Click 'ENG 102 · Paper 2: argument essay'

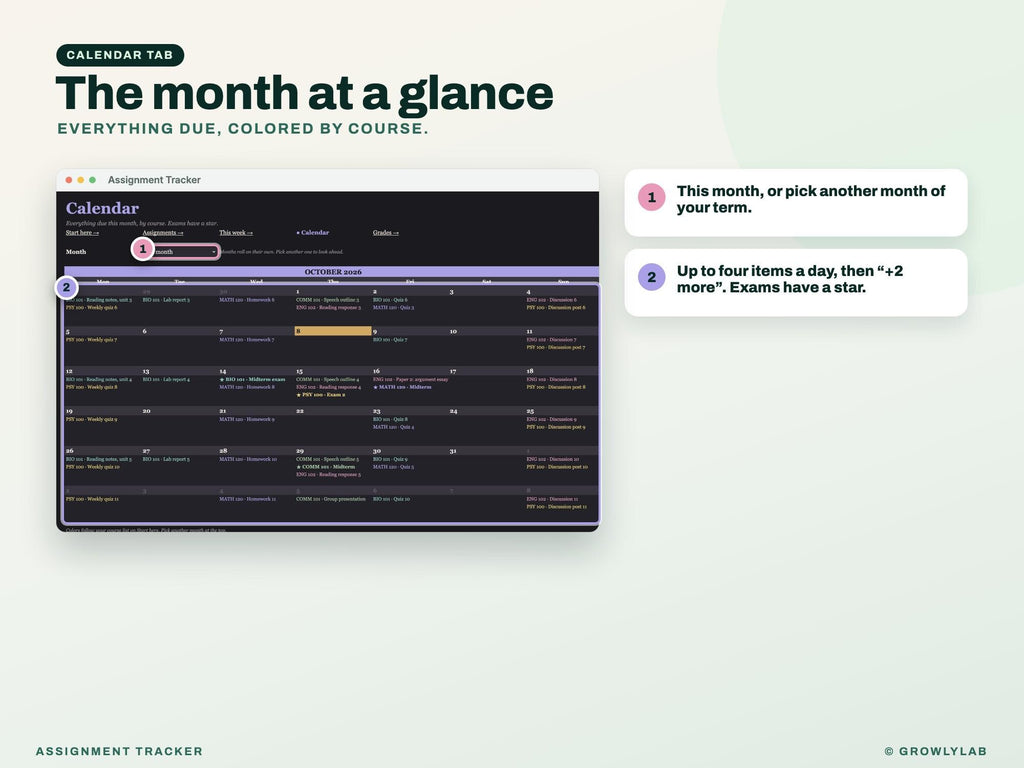tap(410, 379)
